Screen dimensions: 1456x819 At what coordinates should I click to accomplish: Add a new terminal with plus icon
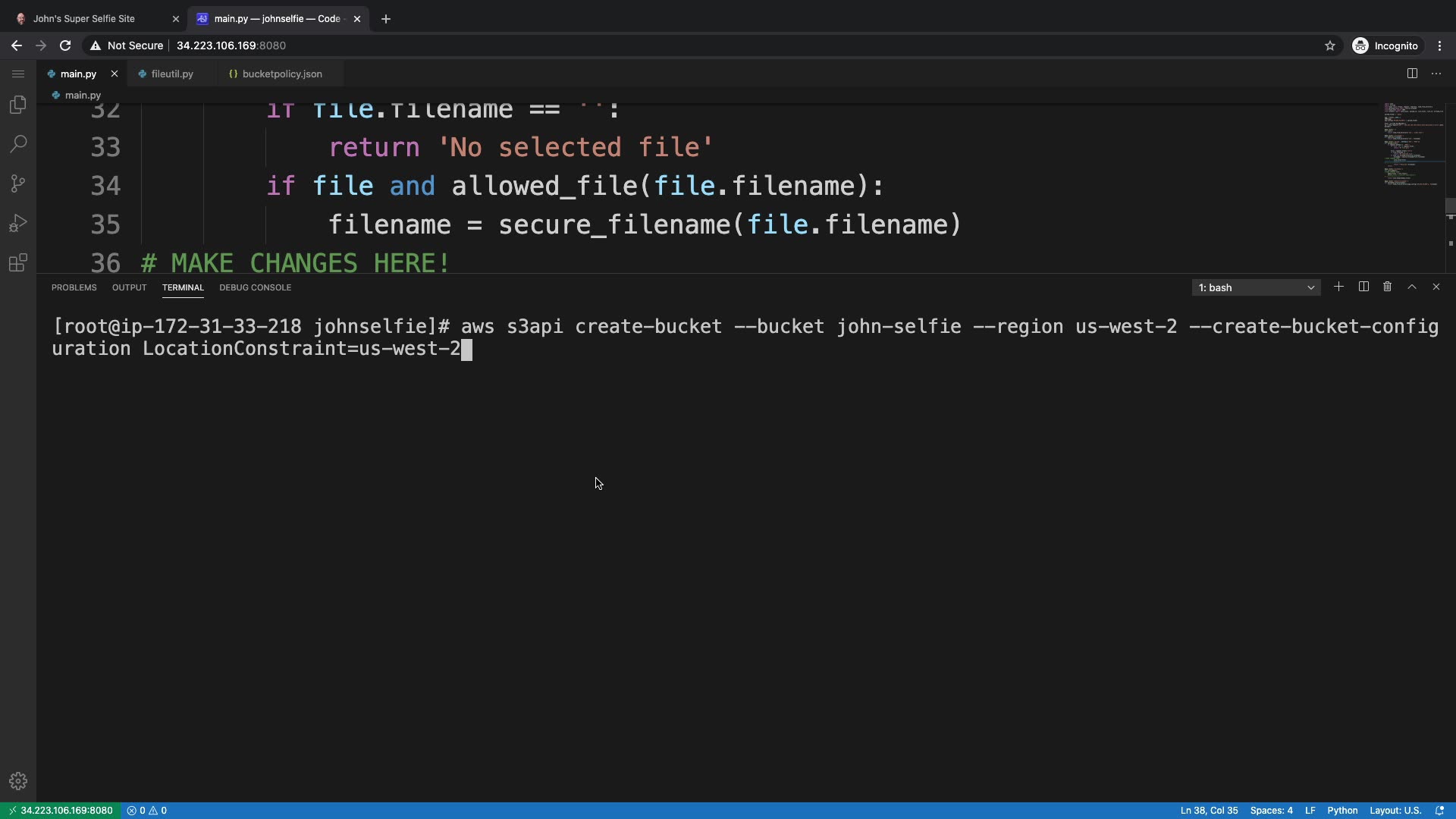tap(1338, 287)
